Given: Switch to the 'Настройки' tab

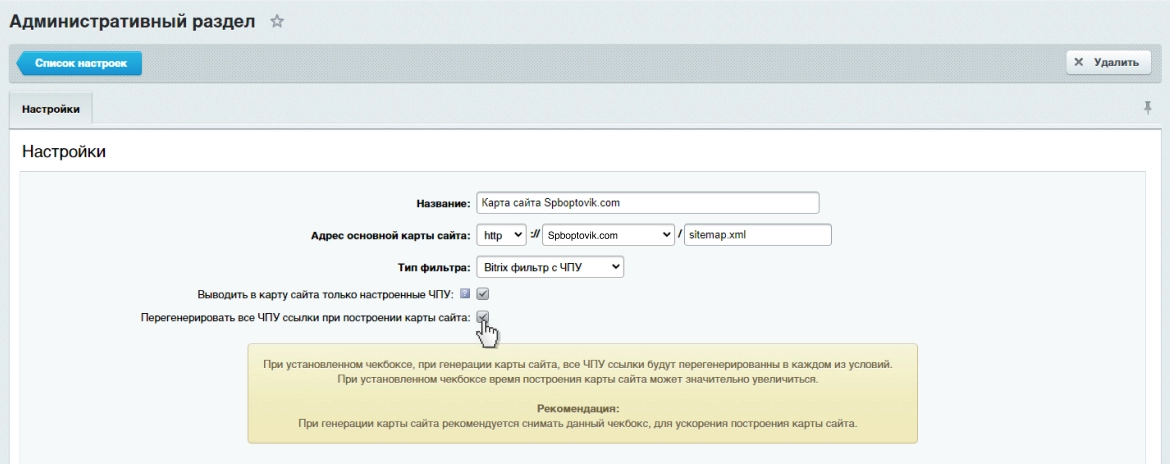Looking at the screenshot, I should coord(51,109).
